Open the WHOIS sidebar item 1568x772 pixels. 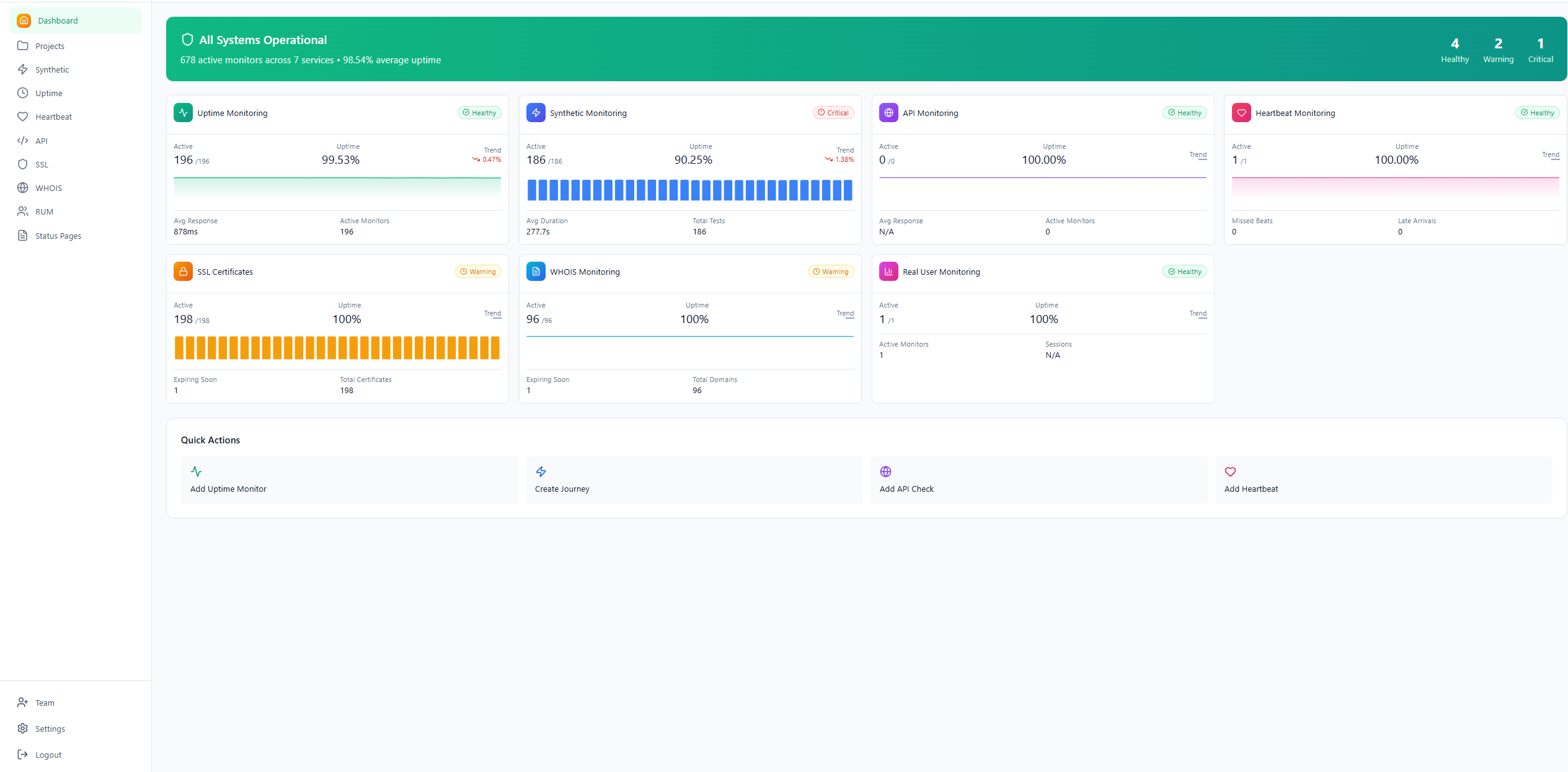48,188
